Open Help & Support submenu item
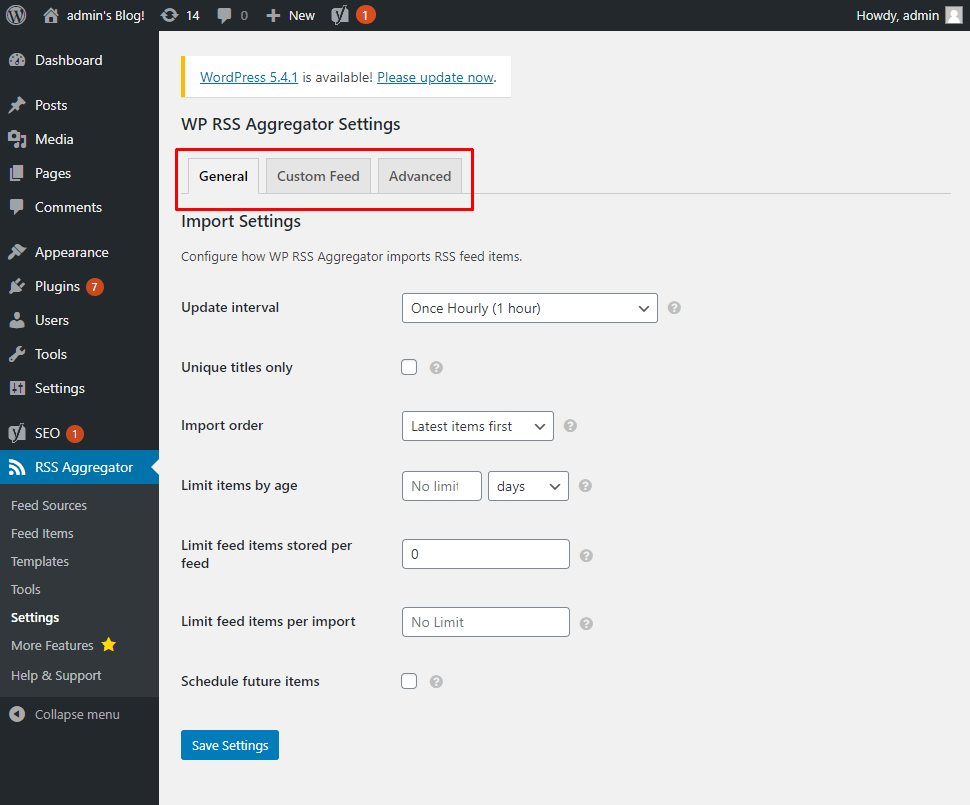Screen dimensions: 970x805 tap(56, 676)
